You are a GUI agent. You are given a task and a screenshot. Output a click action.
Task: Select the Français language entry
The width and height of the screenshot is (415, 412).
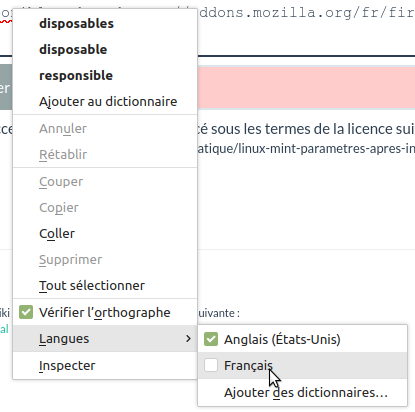(302, 365)
